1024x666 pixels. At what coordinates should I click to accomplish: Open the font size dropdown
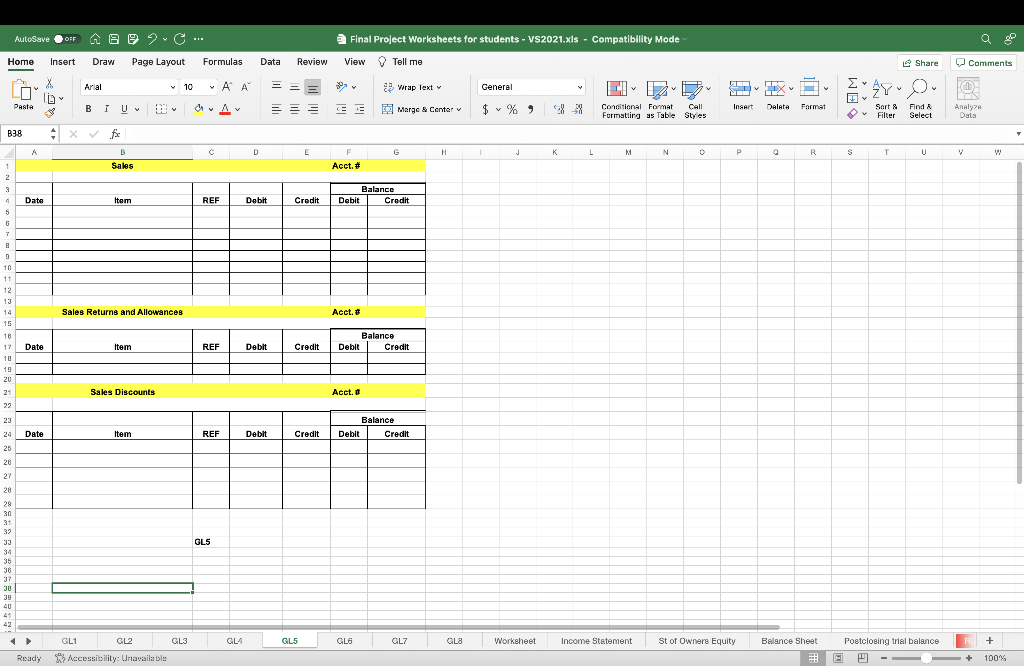tap(212, 87)
